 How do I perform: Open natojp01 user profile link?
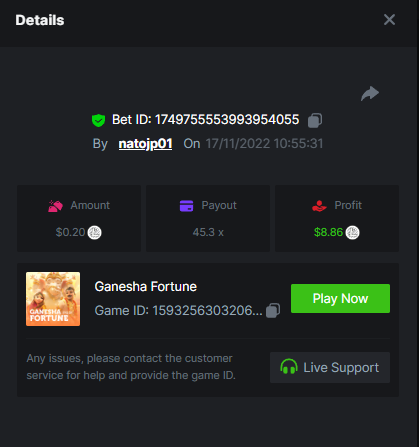click(x=145, y=144)
